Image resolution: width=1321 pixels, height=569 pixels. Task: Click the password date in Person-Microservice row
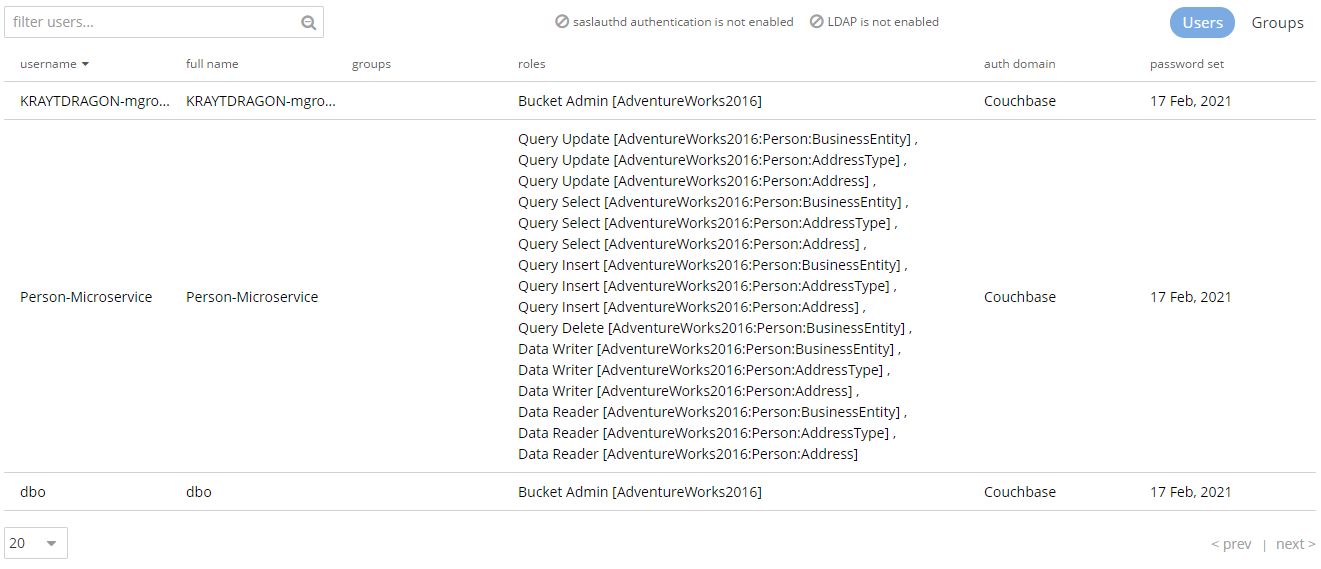point(1191,297)
